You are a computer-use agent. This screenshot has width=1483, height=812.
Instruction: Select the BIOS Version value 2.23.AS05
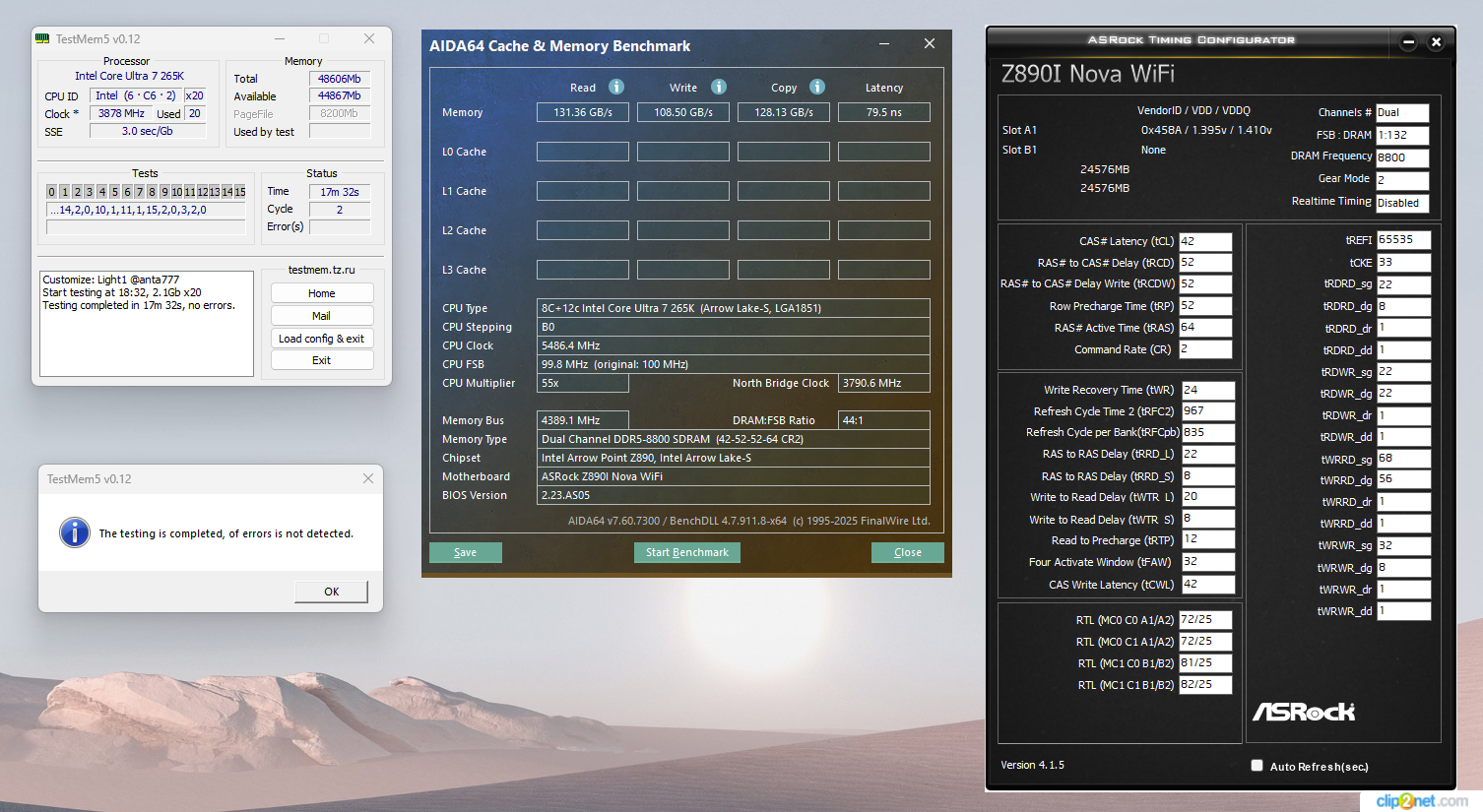pyautogui.click(x=734, y=495)
